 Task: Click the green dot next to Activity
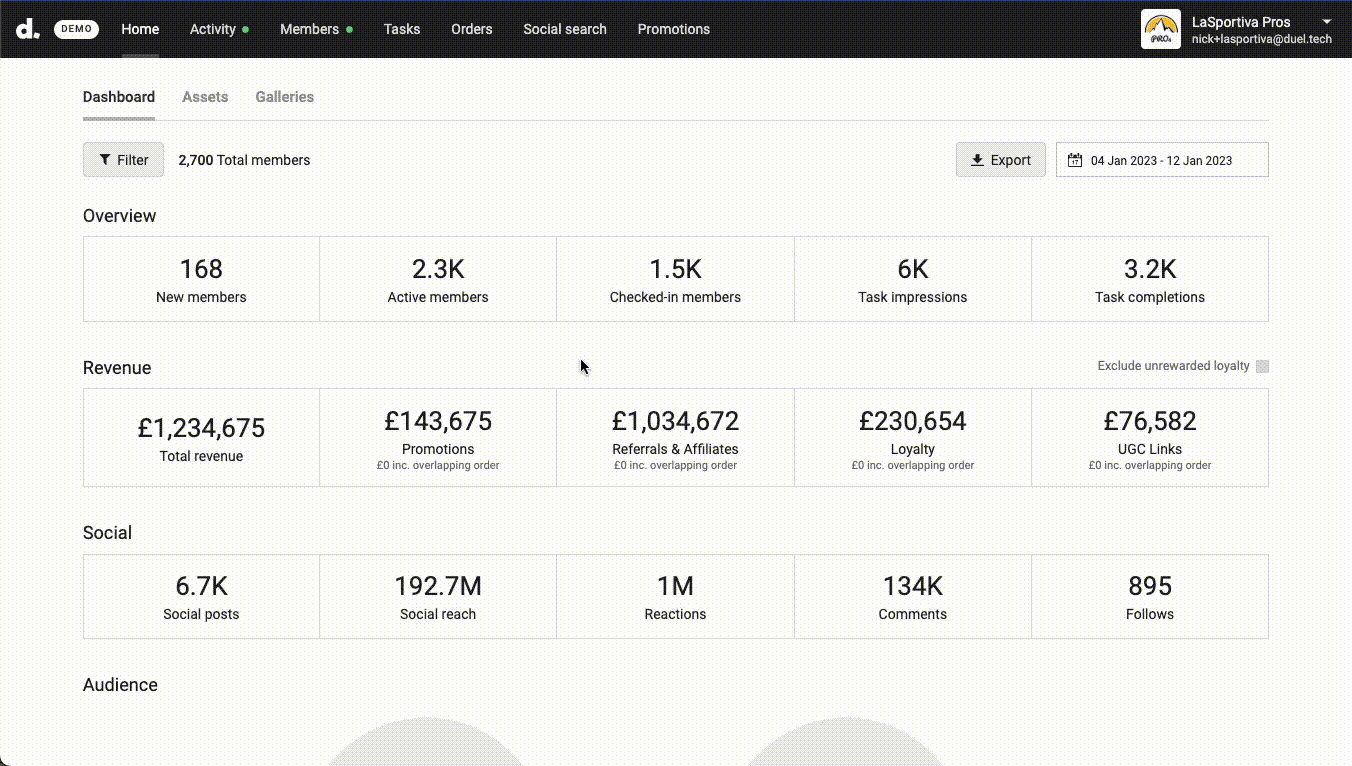coord(246,30)
